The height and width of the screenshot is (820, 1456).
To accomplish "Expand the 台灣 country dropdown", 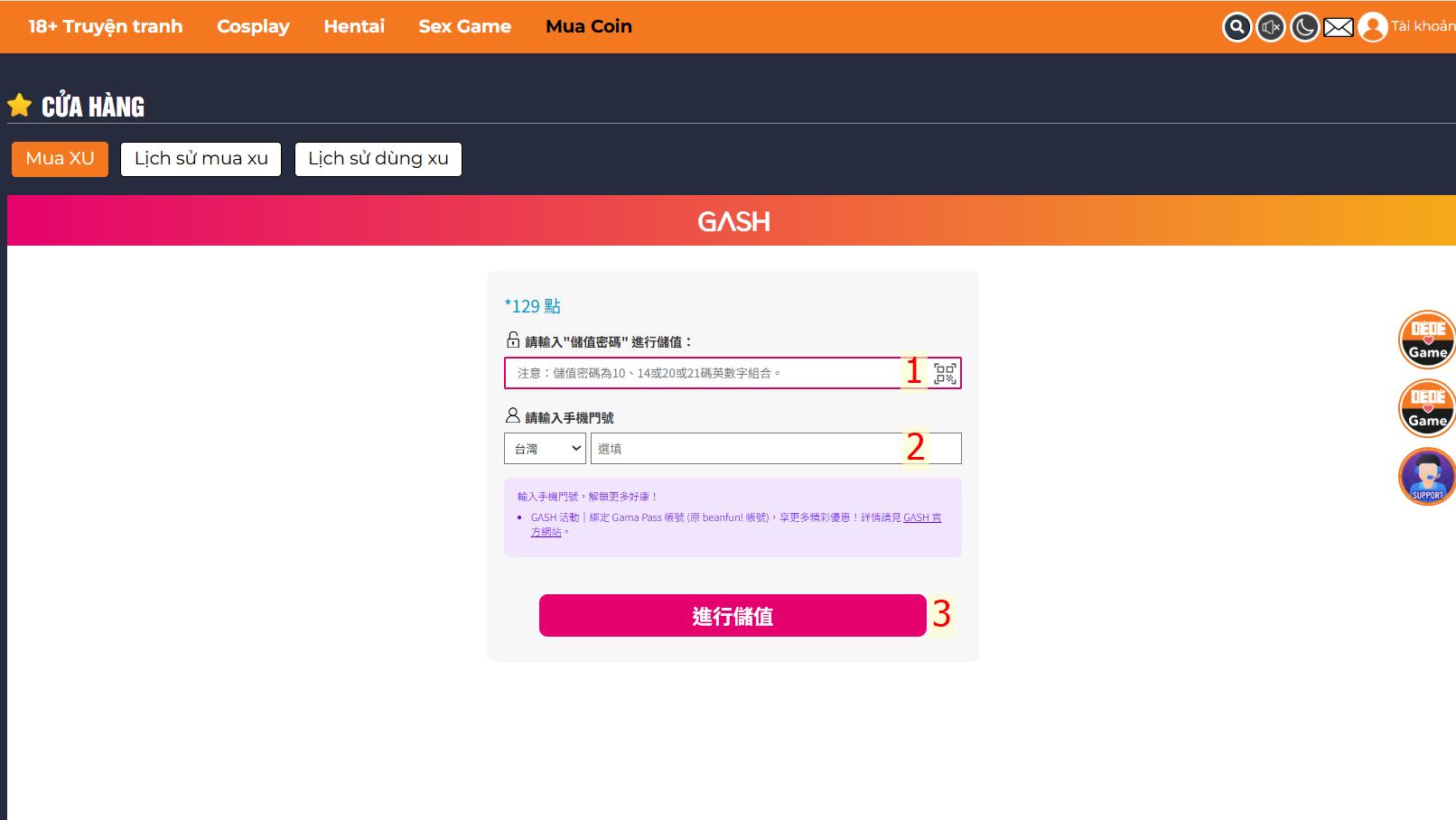I will point(545,449).
